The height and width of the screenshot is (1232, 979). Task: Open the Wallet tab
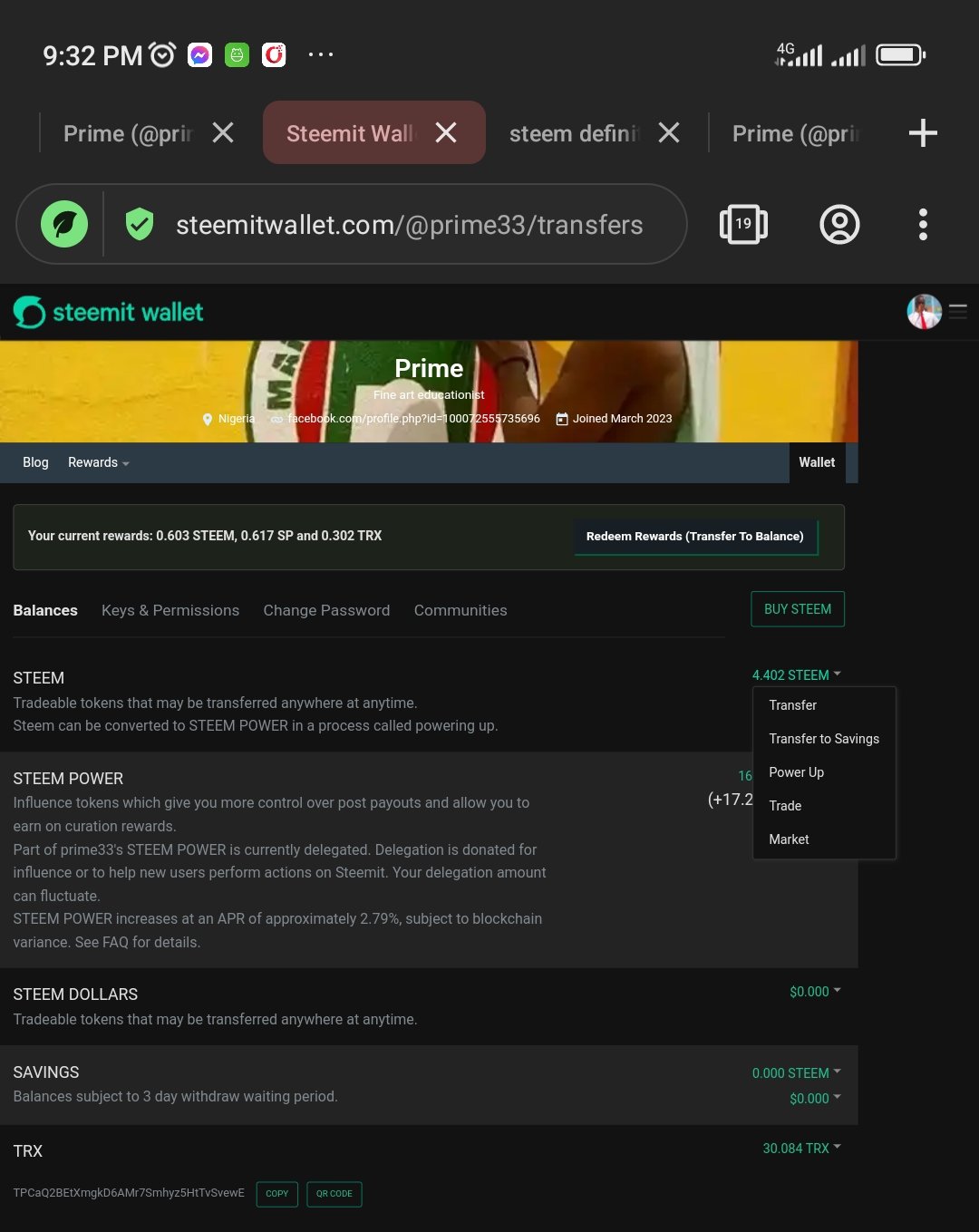pyautogui.click(x=817, y=462)
